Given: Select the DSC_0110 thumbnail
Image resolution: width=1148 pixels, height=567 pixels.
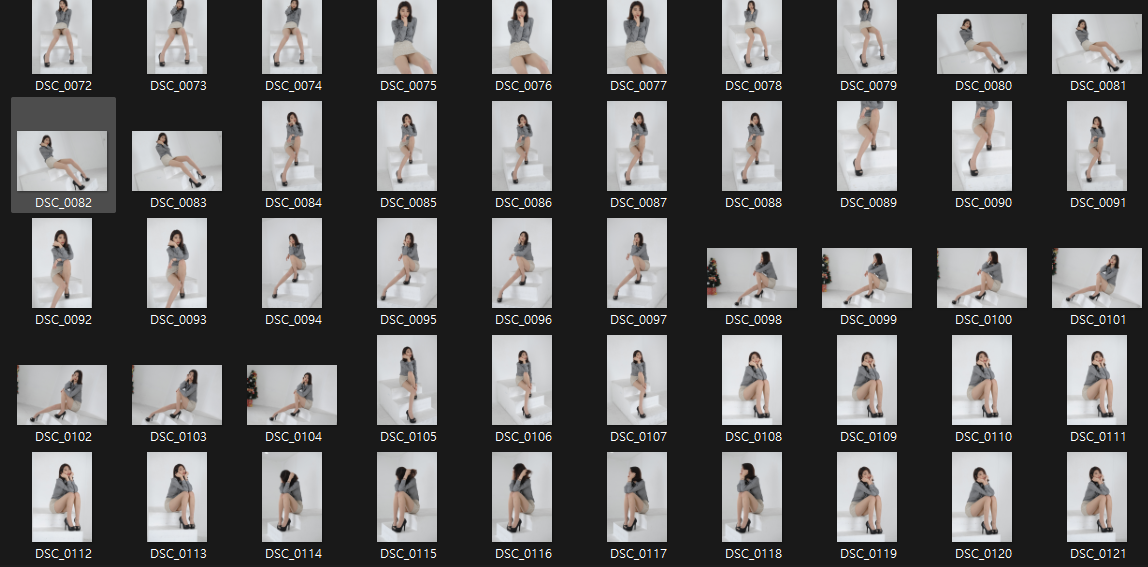Looking at the screenshot, I should [x=982, y=380].
